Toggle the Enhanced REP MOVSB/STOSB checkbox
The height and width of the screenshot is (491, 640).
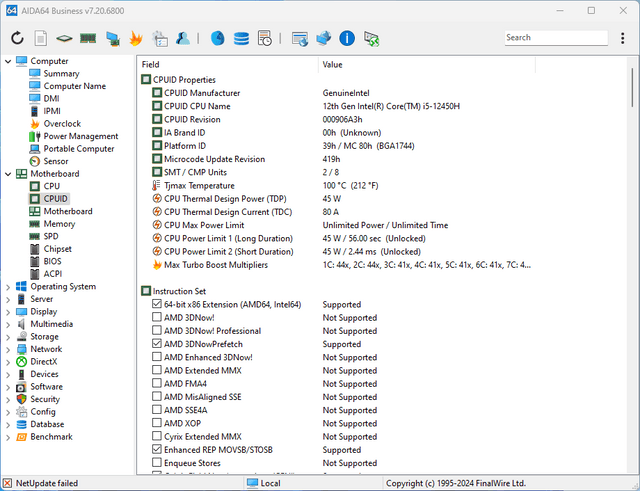[x=158, y=450]
